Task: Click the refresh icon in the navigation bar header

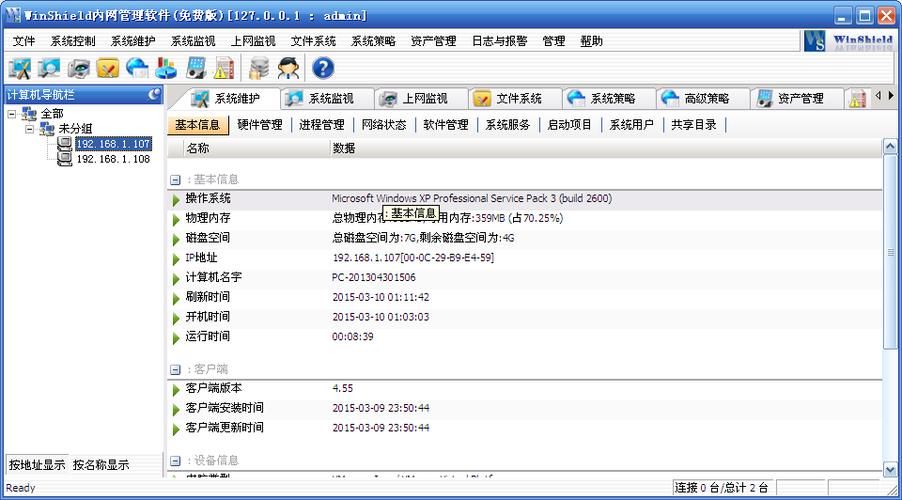Action: (x=154, y=94)
